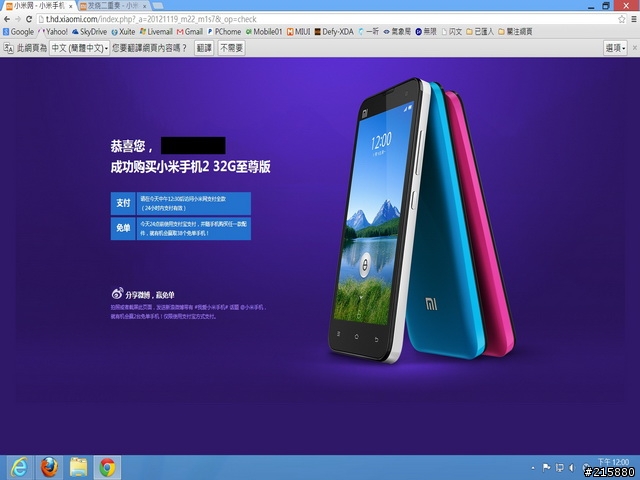Click the white phone image

(x=380, y=220)
